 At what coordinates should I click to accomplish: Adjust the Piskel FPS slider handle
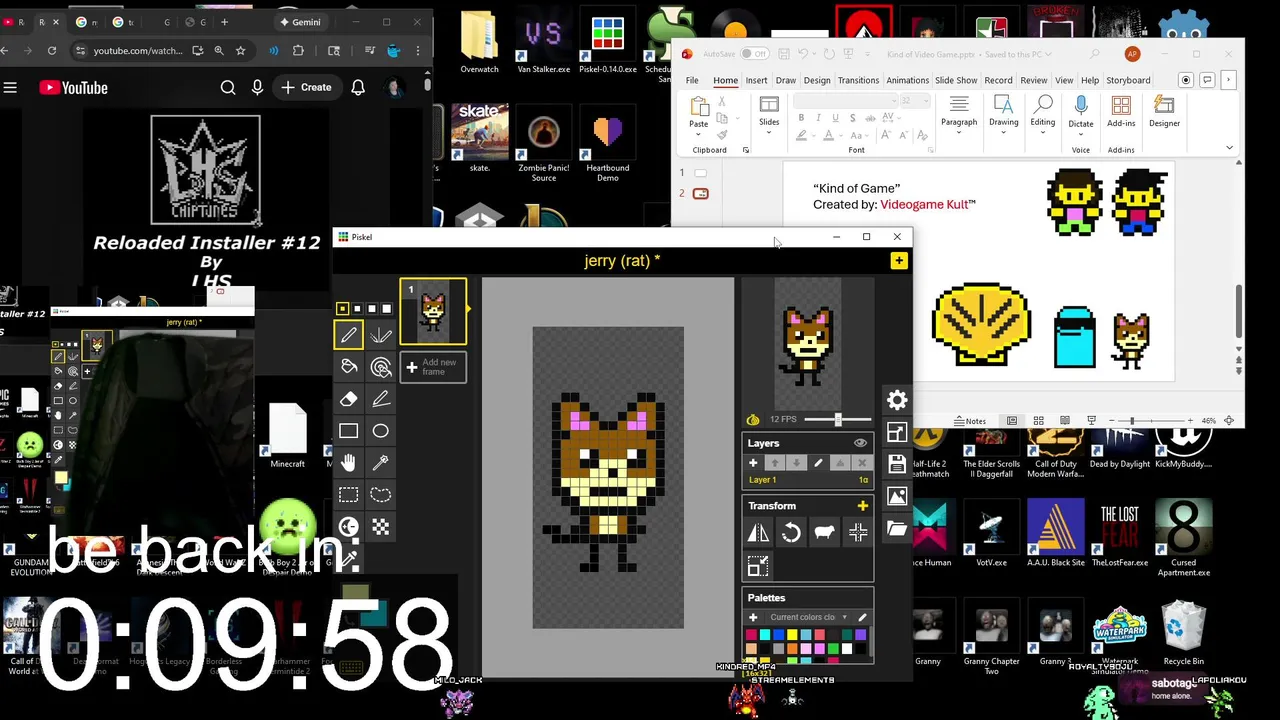tap(838, 420)
